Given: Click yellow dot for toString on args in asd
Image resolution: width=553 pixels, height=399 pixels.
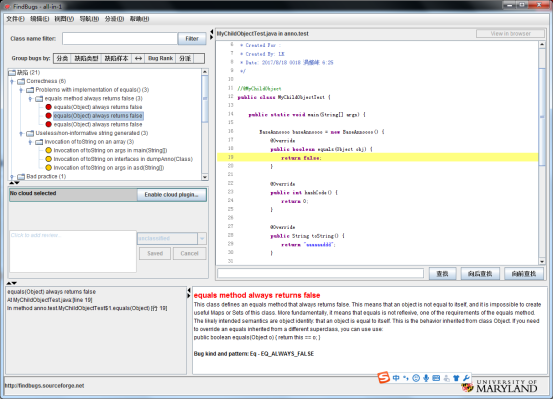Looking at the screenshot, I should pyautogui.click(x=49, y=168).
